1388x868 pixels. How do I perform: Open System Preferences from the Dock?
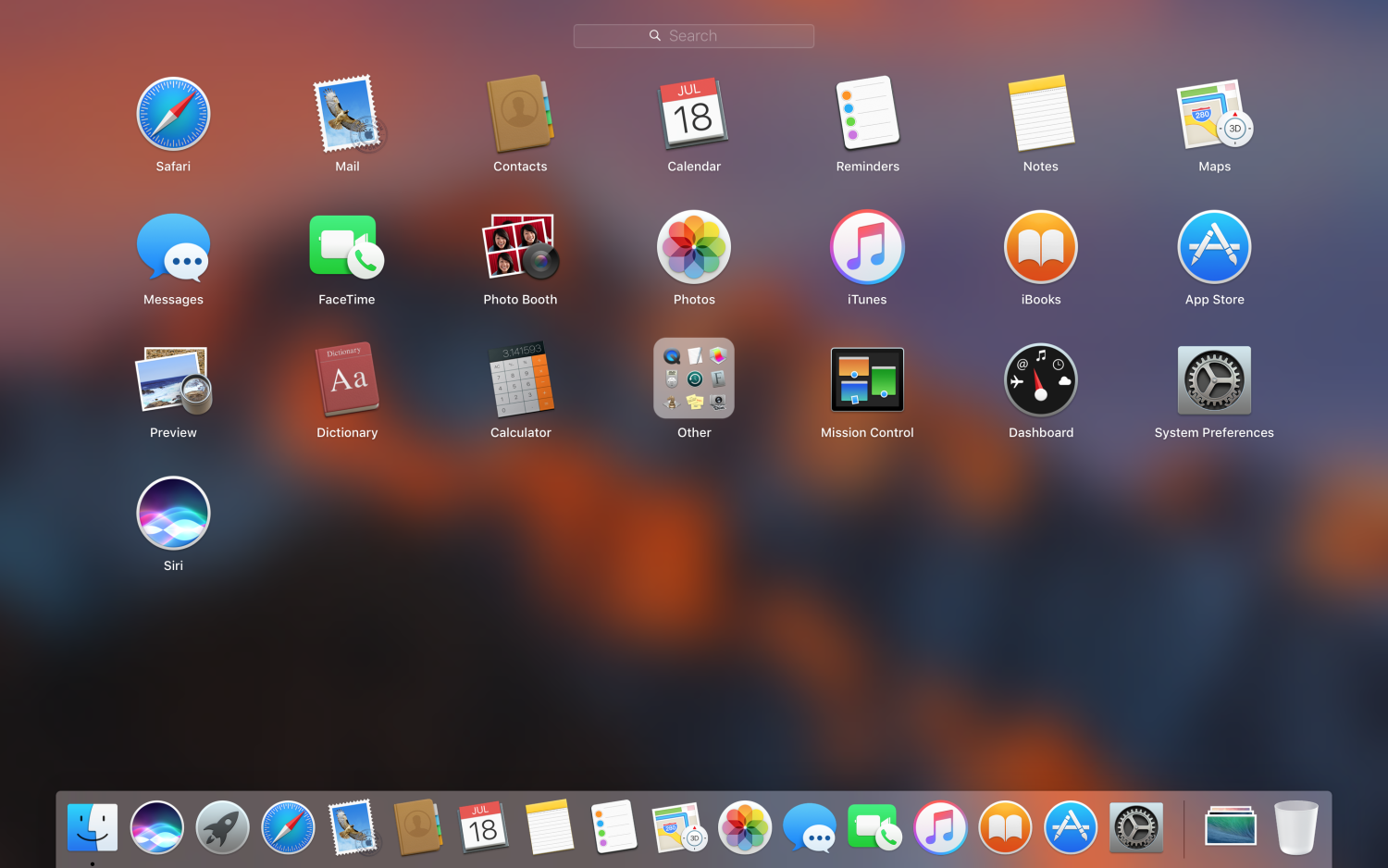(1136, 827)
